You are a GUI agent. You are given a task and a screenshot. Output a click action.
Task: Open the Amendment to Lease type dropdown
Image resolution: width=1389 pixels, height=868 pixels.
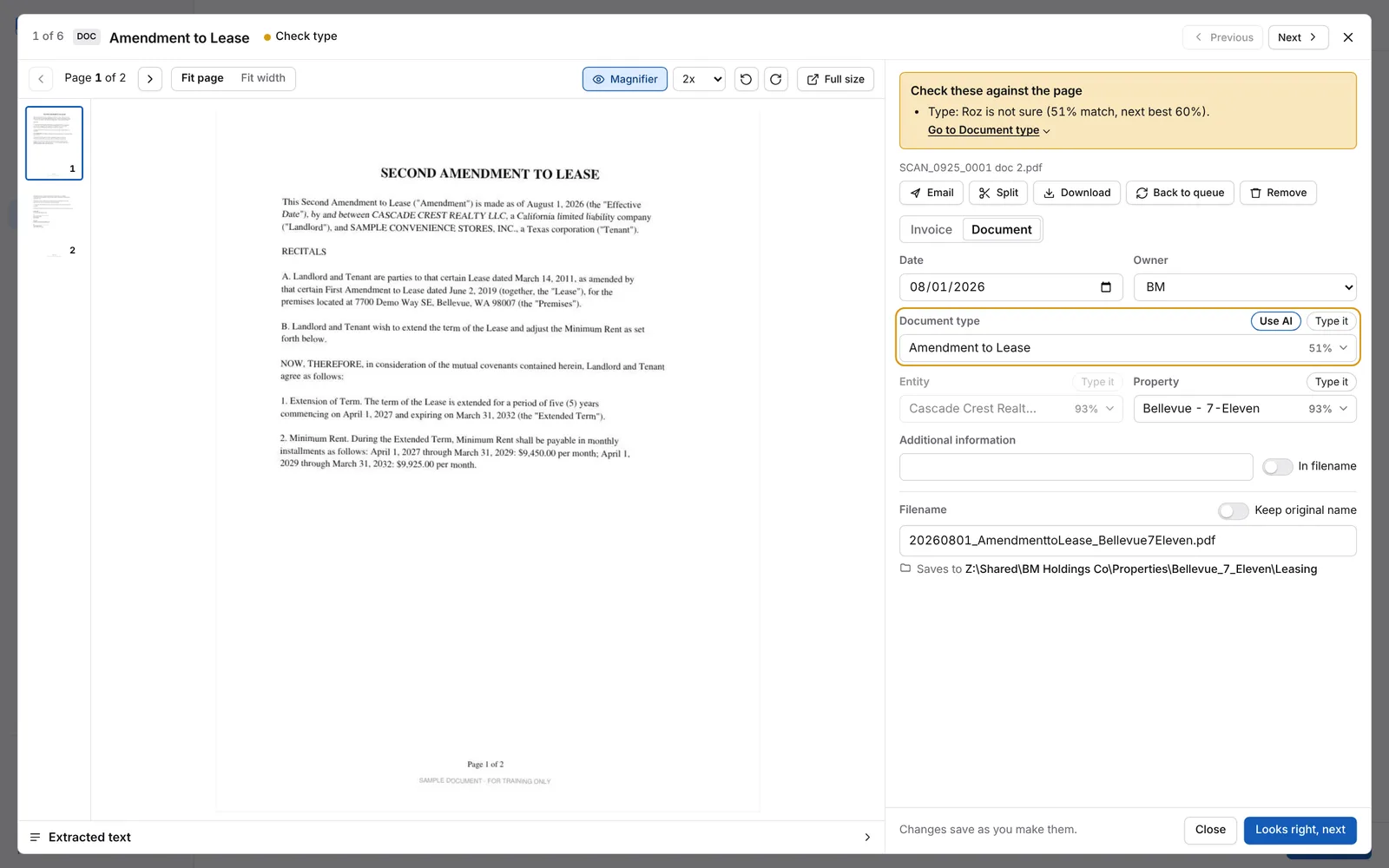click(1128, 348)
